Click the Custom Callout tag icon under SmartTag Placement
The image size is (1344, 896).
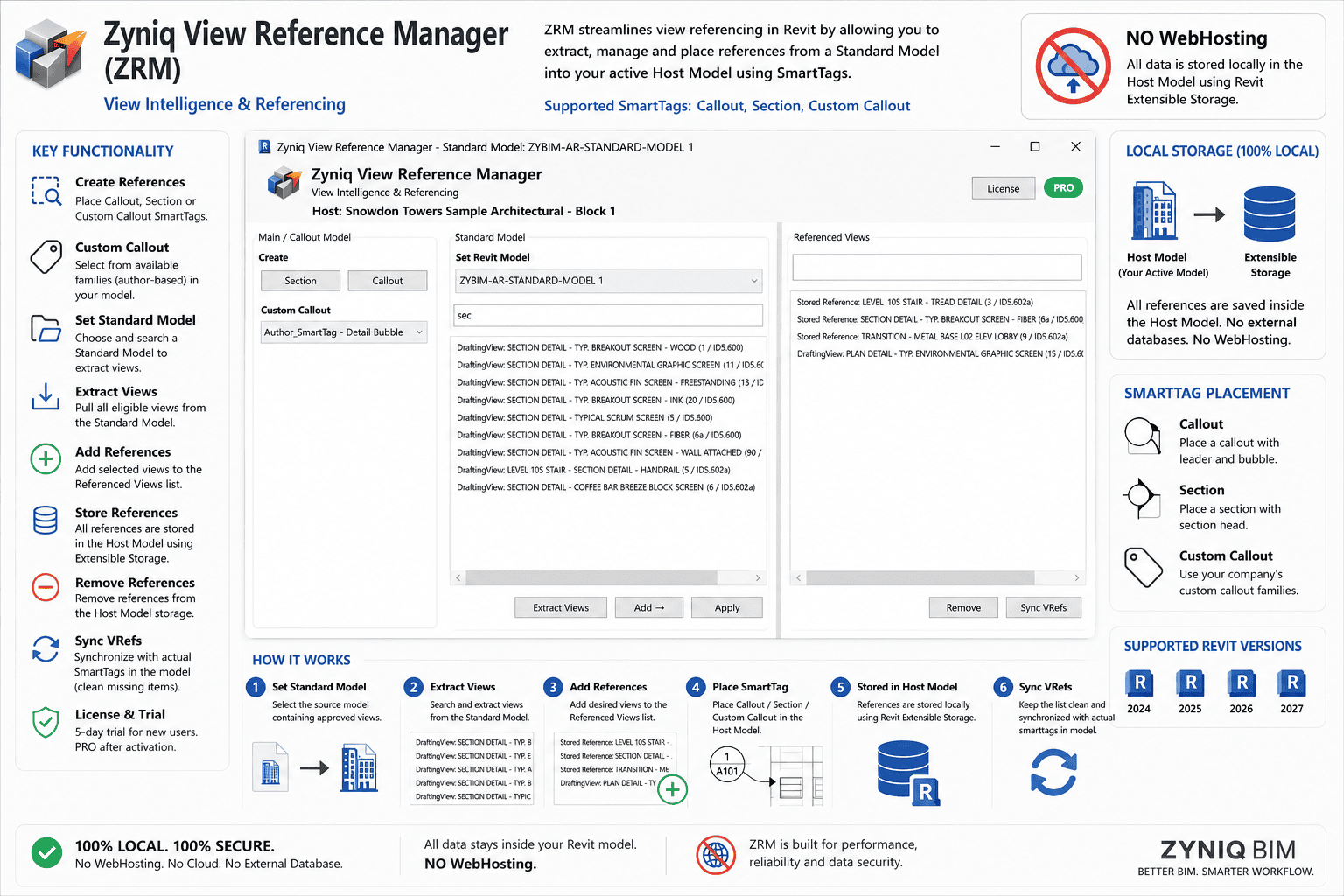pos(1143,567)
